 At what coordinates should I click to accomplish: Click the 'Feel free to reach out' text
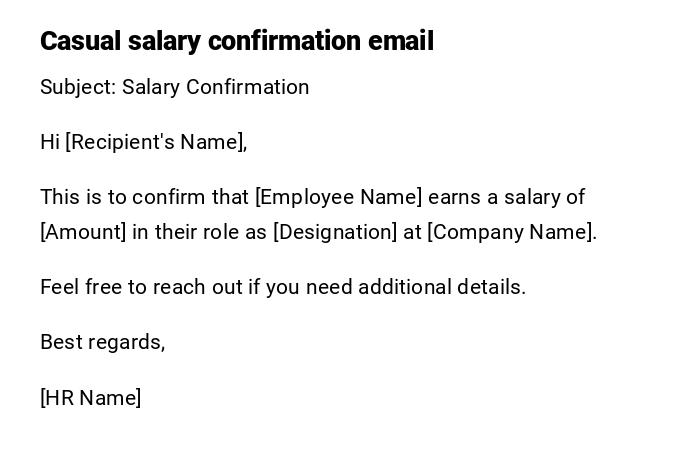[x=141, y=287]
